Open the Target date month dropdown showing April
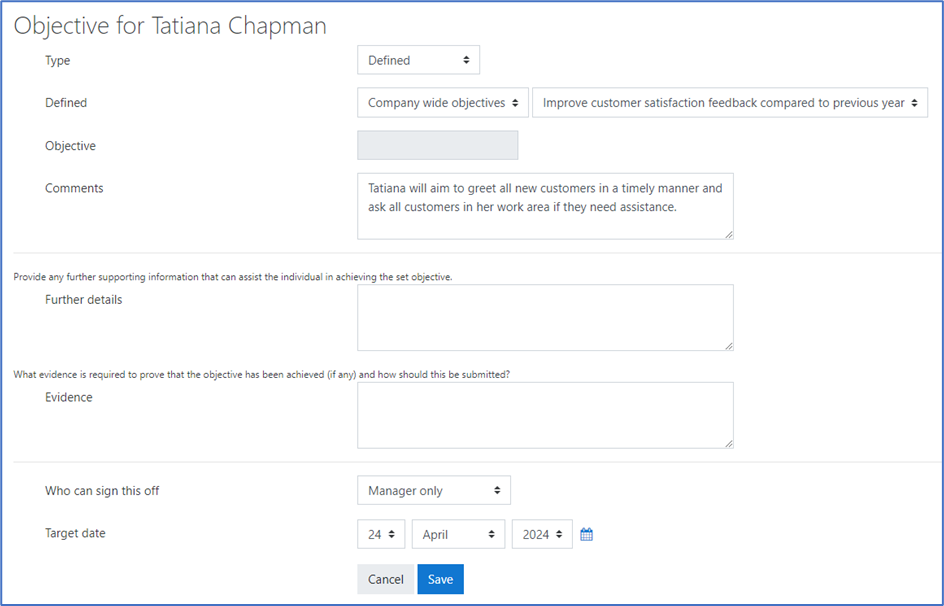Image resolution: width=944 pixels, height=606 pixels. (x=458, y=534)
